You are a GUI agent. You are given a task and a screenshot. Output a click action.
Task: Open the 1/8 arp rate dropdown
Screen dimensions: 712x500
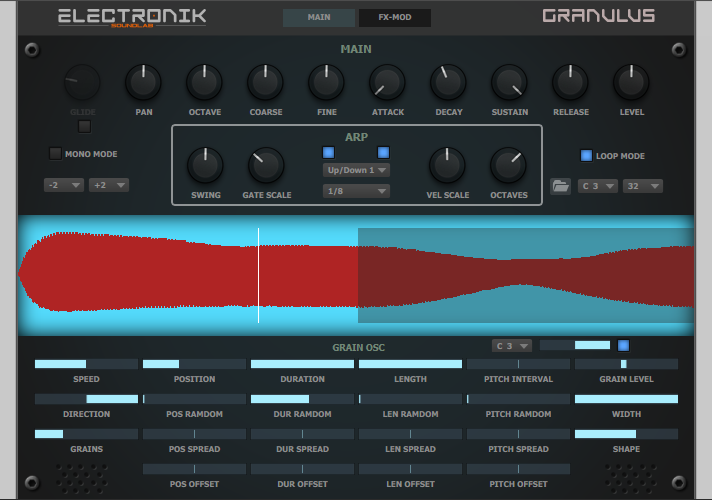click(356, 191)
